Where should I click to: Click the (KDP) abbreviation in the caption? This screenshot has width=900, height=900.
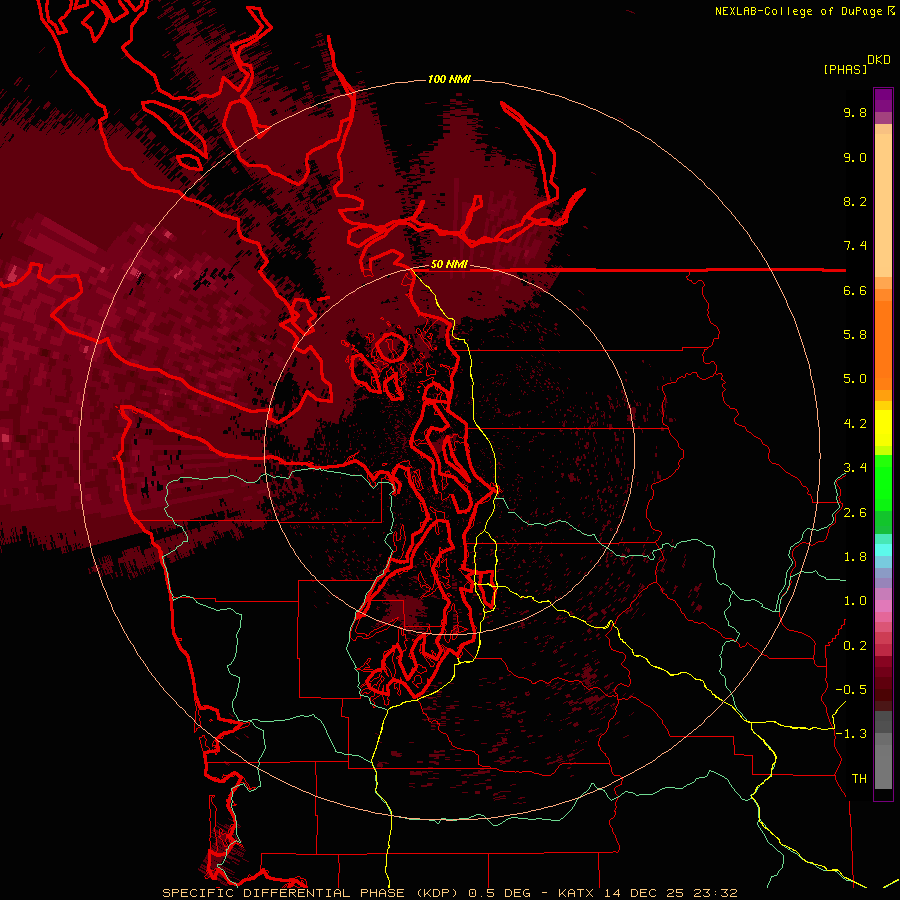(435, 893)
